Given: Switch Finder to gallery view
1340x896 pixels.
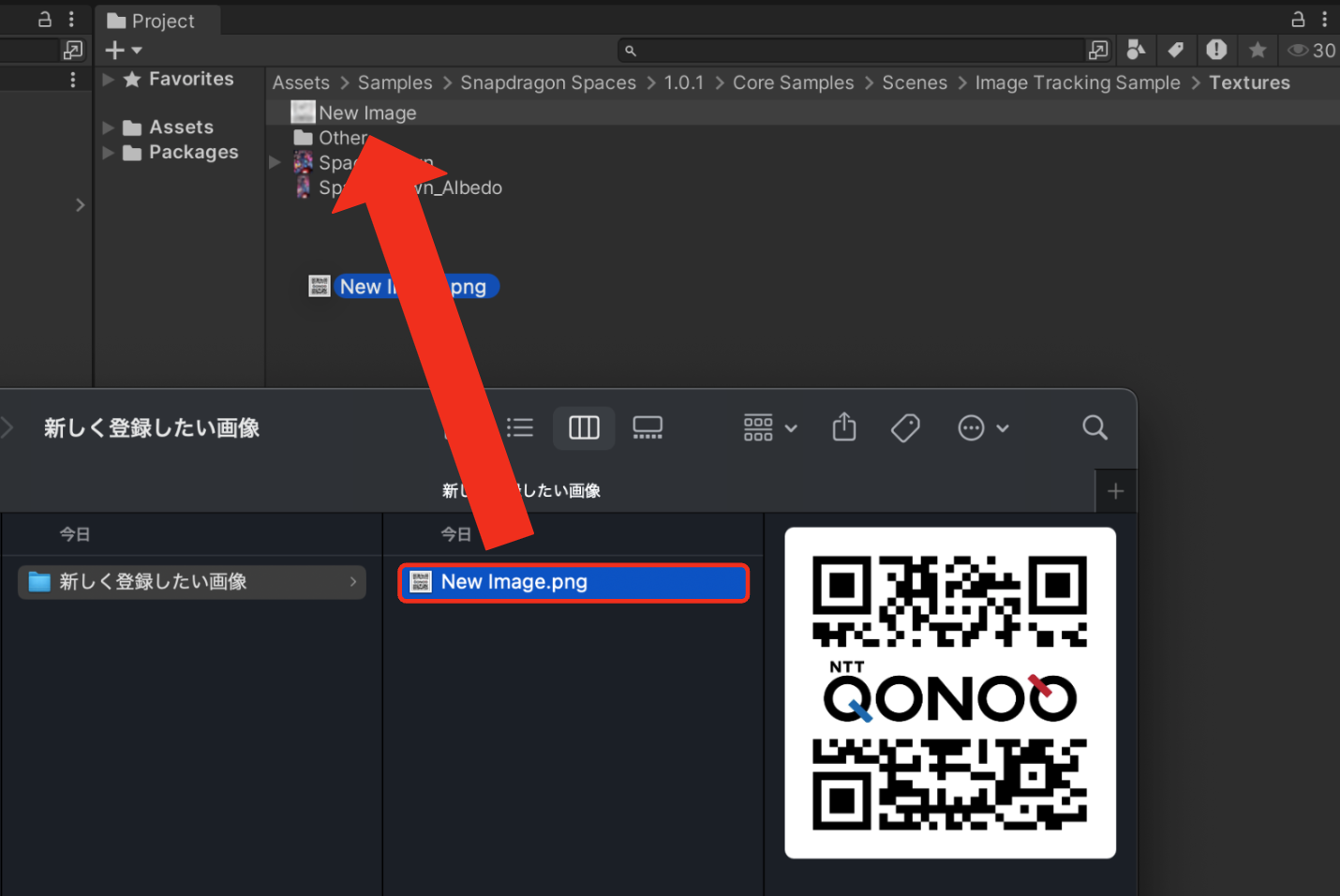Looking at the screenshot, I should (648, 427).
